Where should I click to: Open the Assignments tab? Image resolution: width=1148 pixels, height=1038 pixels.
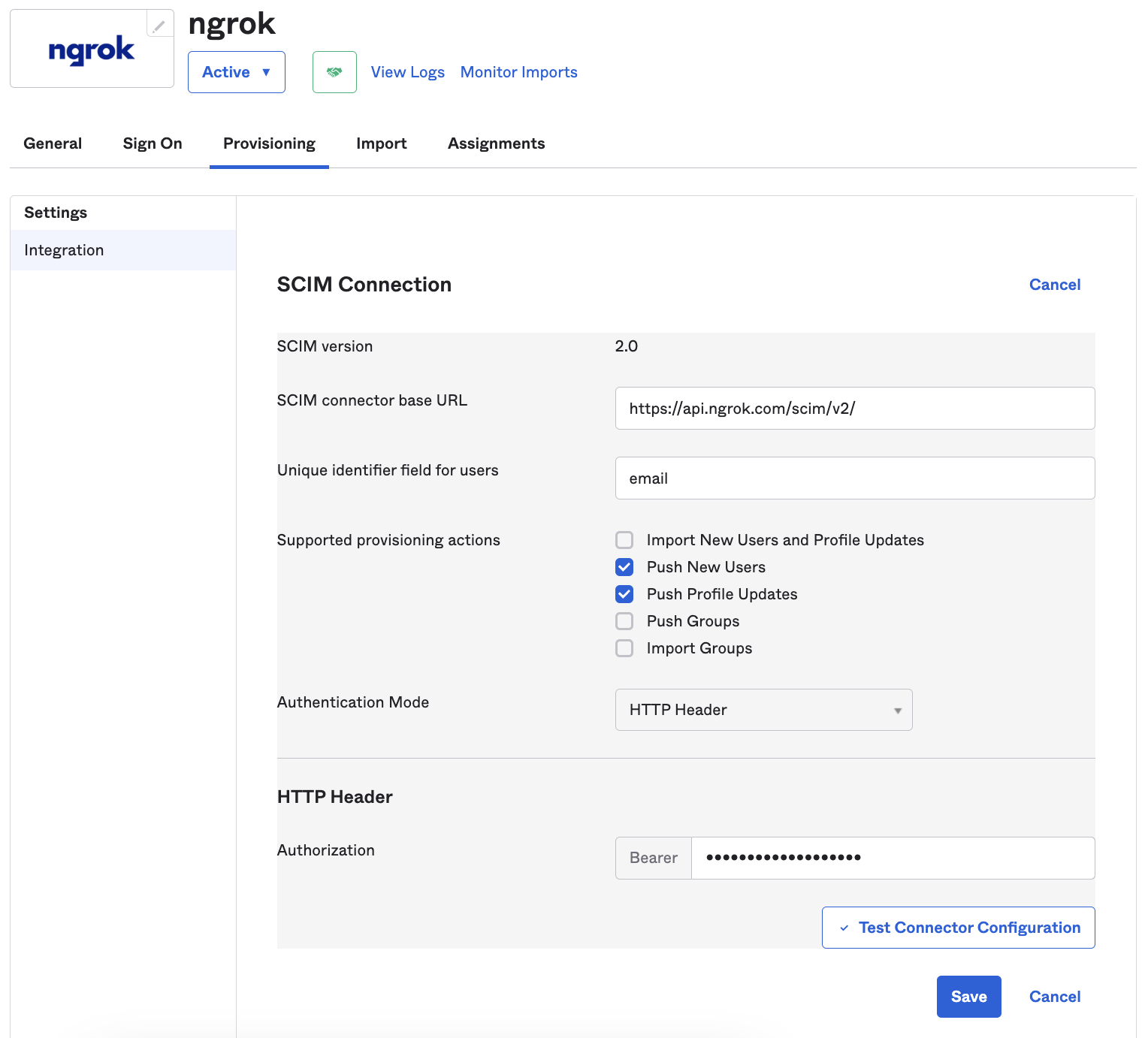[x=496, y=143]
